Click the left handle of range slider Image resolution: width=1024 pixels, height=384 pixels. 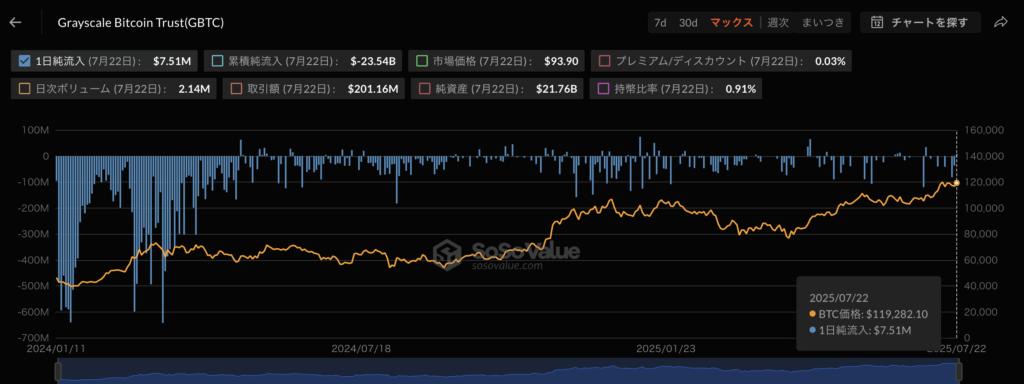[57, 372]
